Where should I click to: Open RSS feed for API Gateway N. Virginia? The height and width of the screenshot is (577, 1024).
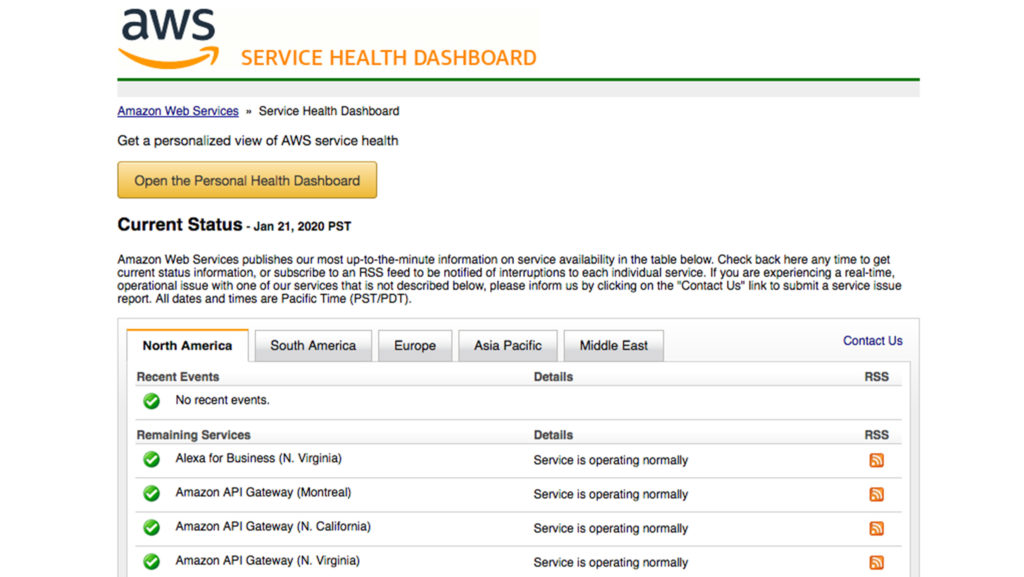coord(876,562)
